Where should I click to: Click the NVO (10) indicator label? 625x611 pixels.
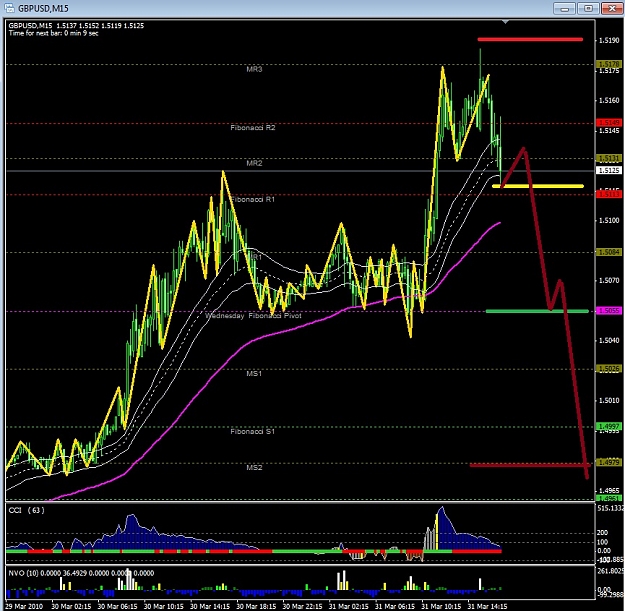point(81,573)
